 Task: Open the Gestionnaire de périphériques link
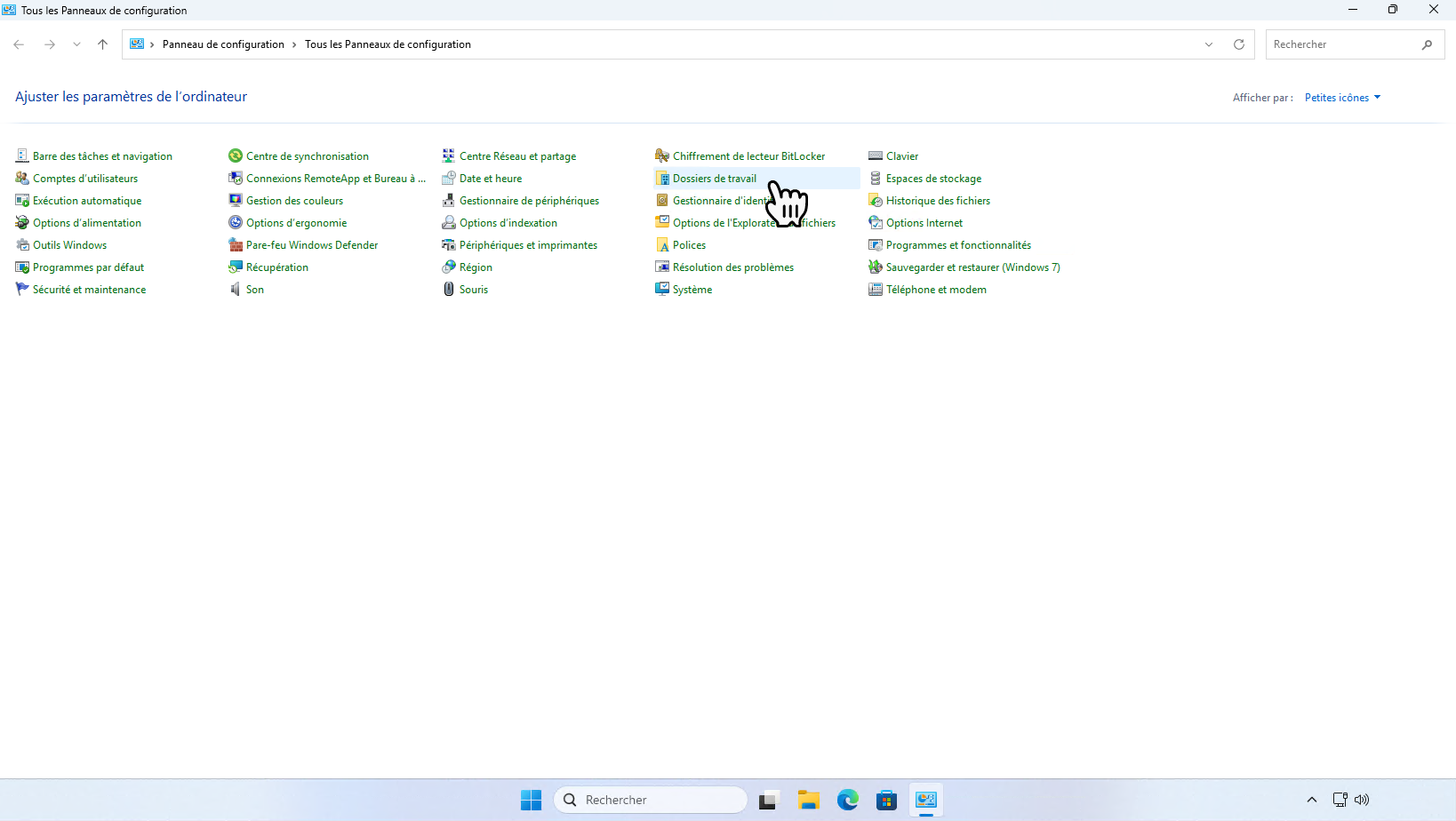point(529,201)
